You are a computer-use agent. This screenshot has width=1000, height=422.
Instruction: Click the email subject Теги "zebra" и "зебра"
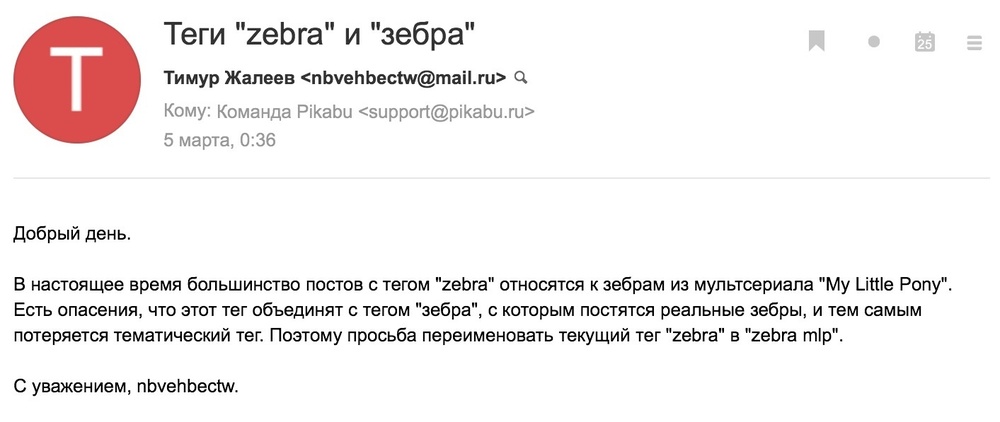[319, 36]
